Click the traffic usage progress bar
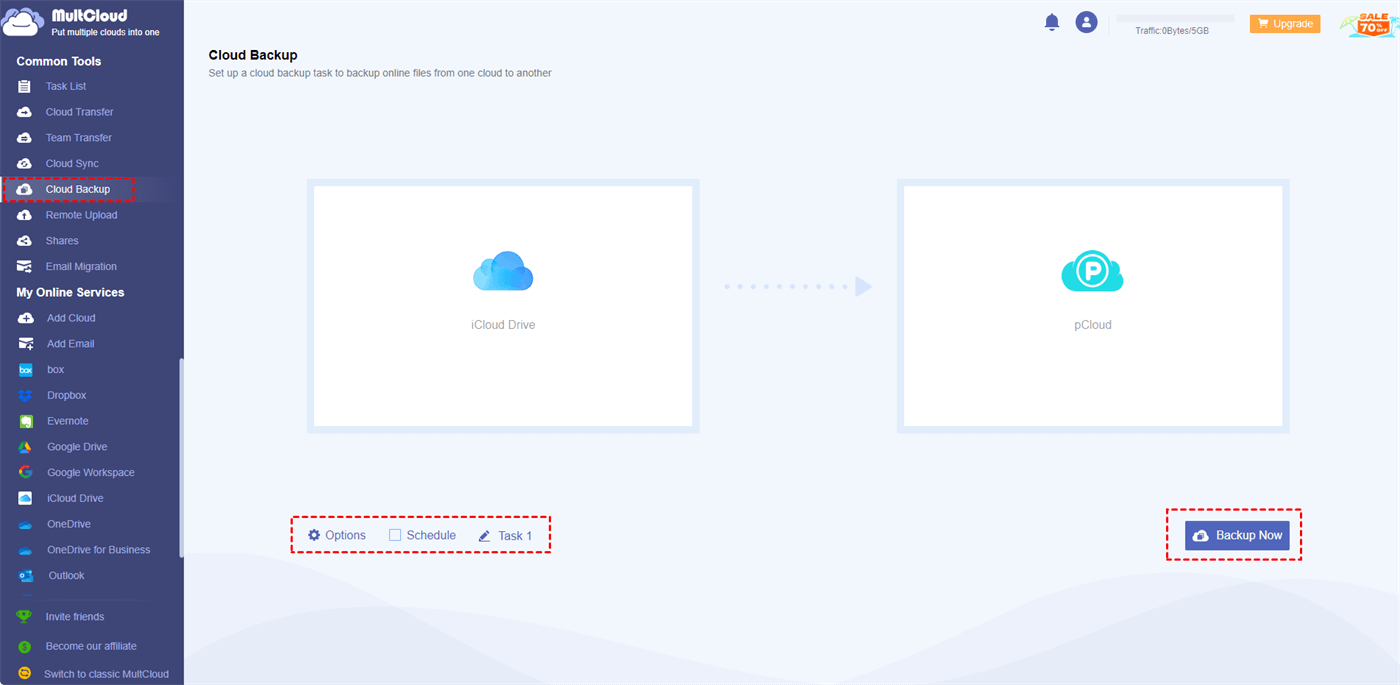Screen dimensions: 1400x685 (1175, 18)
